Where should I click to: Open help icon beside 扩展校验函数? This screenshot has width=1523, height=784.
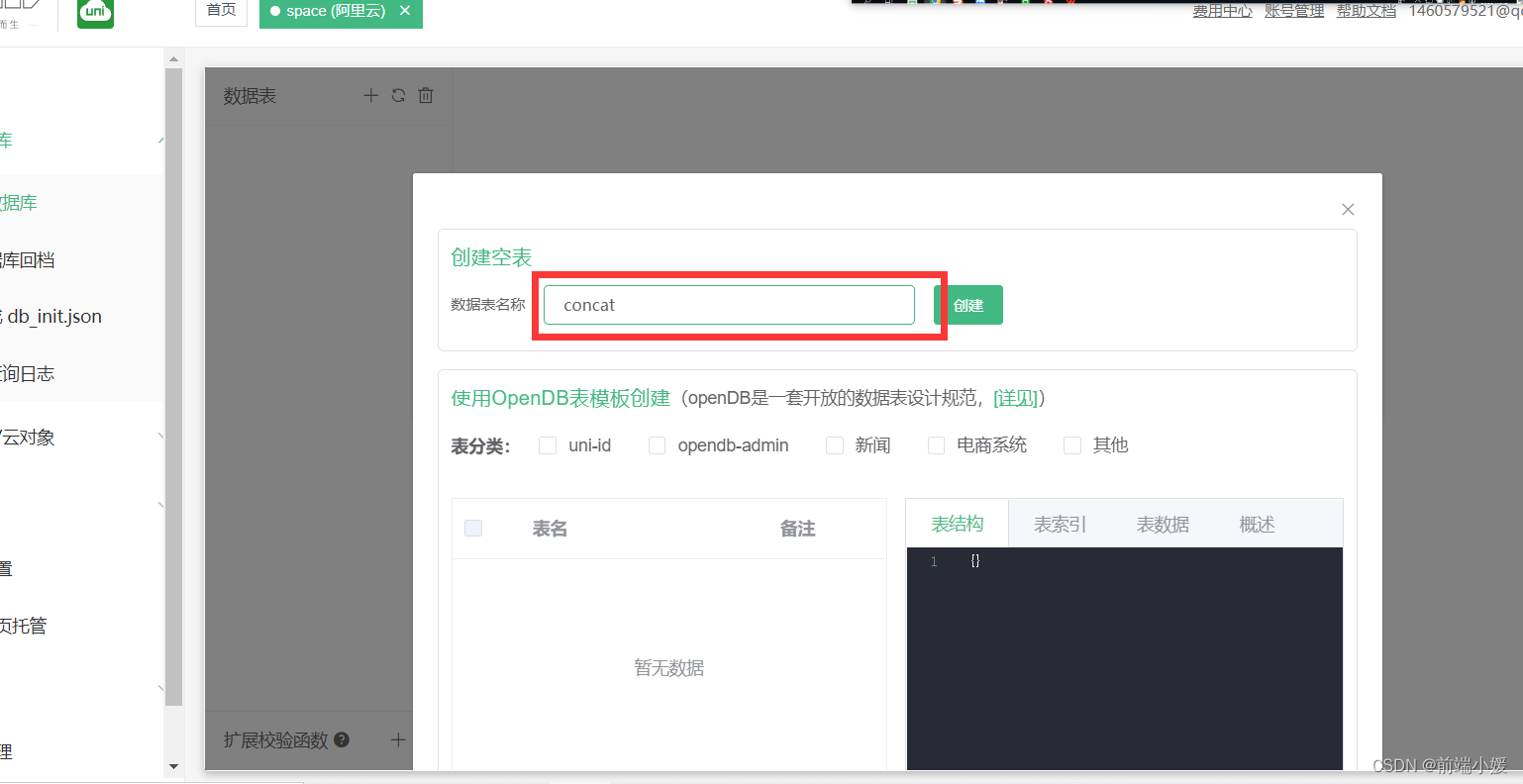(x=342, y=739)
